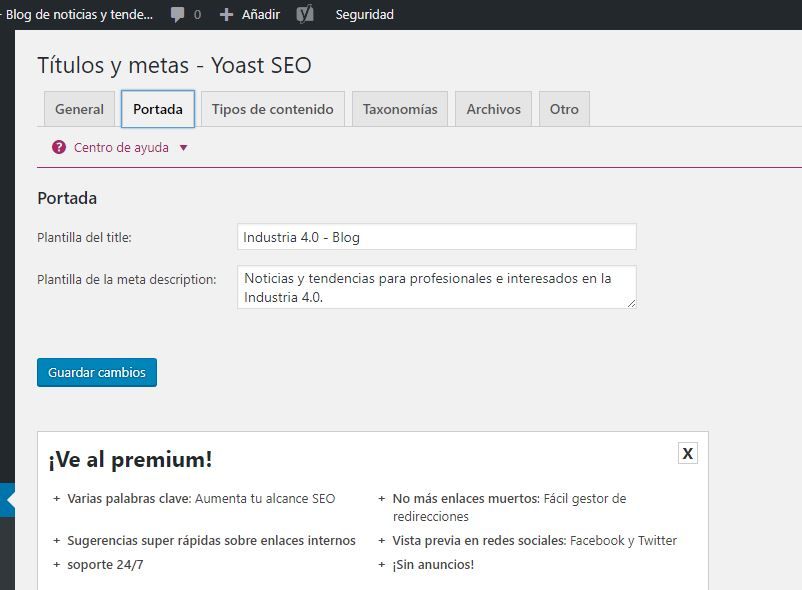Image resolution: width=802 pixels, height=590 pixels.
Task: Click the Plantilla del title input field
Action: (437, 237)
